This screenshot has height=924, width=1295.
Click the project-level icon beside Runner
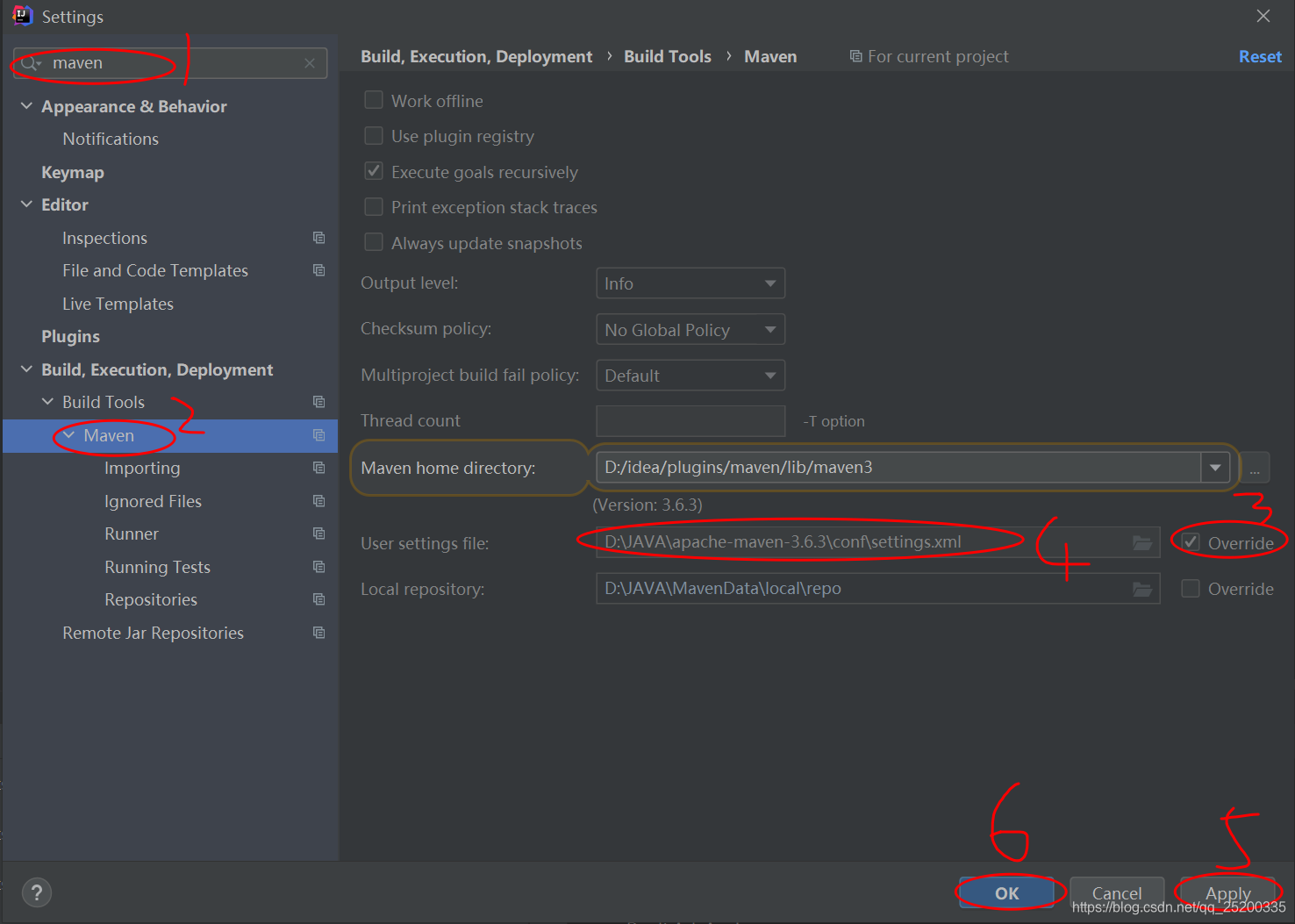(x=318, y=534)
